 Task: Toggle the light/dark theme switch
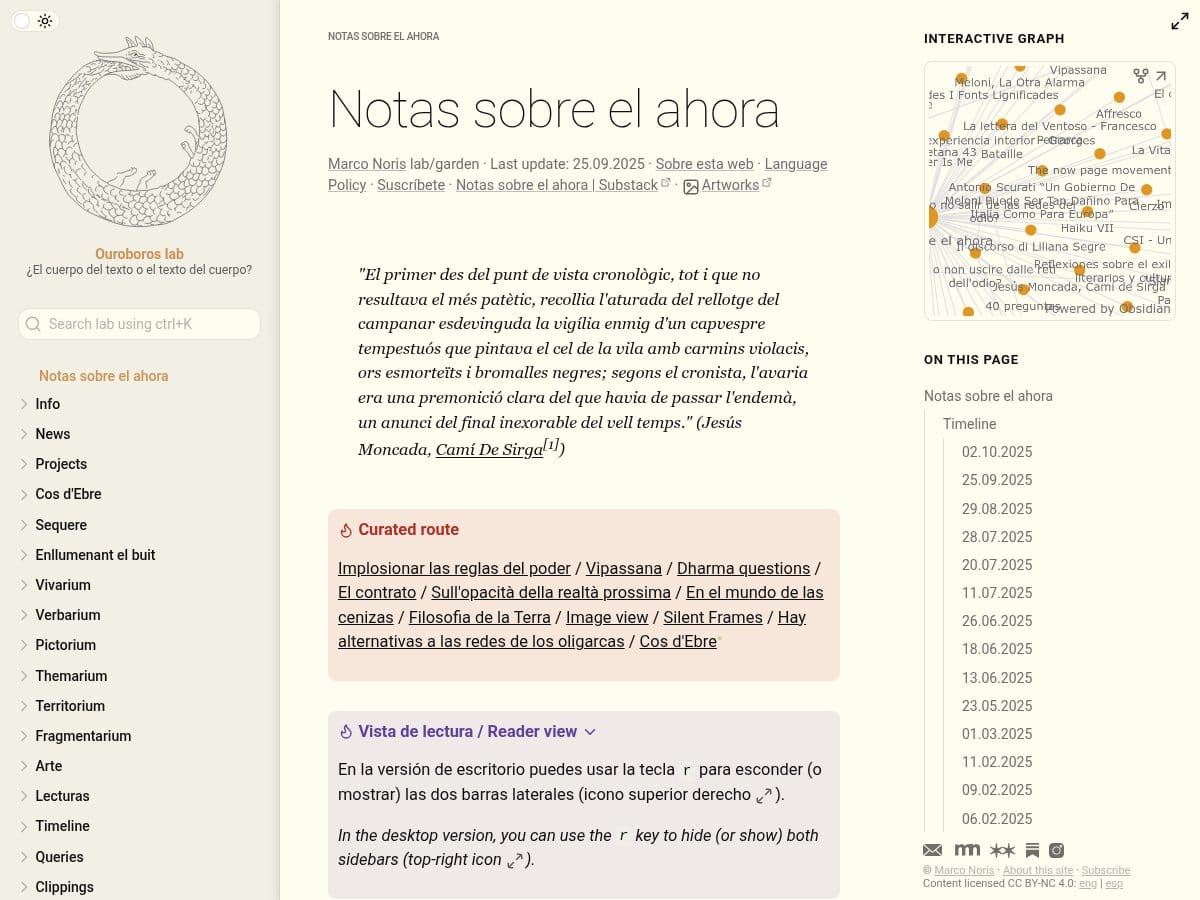point(34,21)
